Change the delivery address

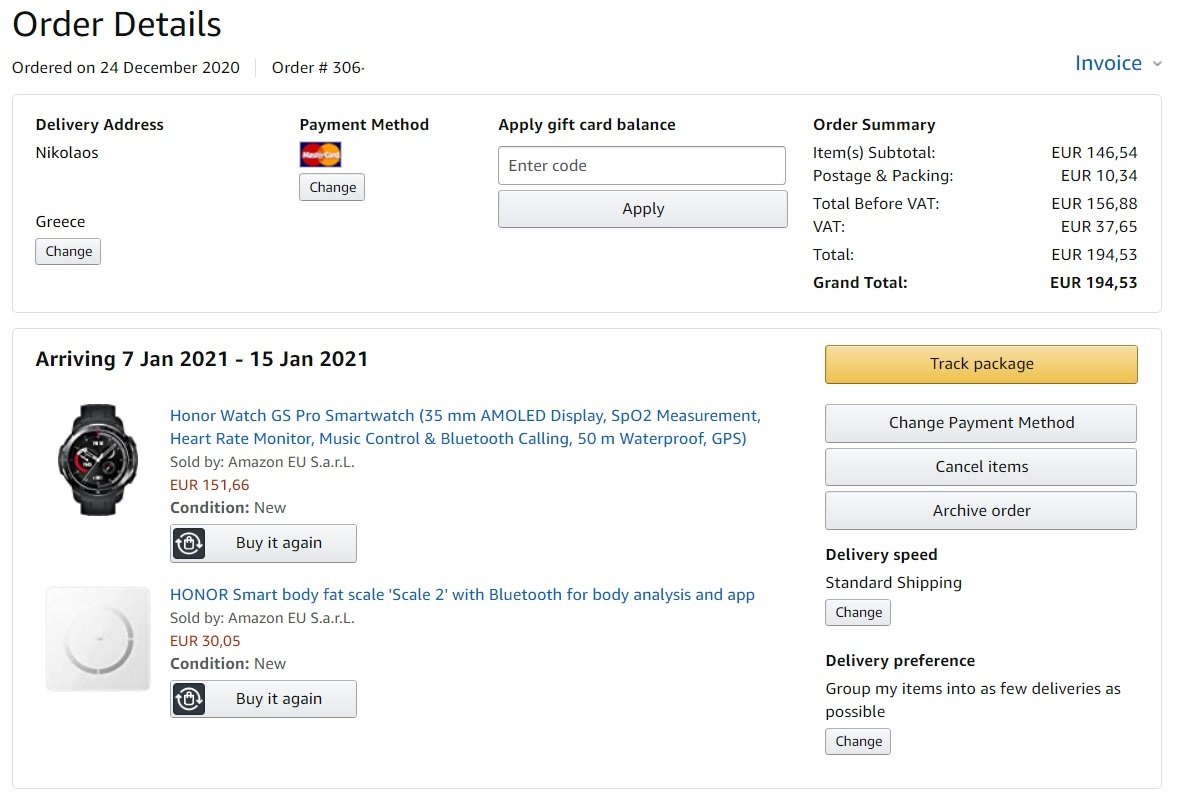(x=68, y=252)
